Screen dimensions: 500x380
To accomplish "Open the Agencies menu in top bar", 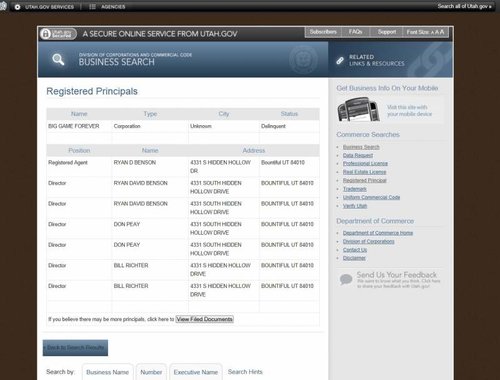I will 107,7.
